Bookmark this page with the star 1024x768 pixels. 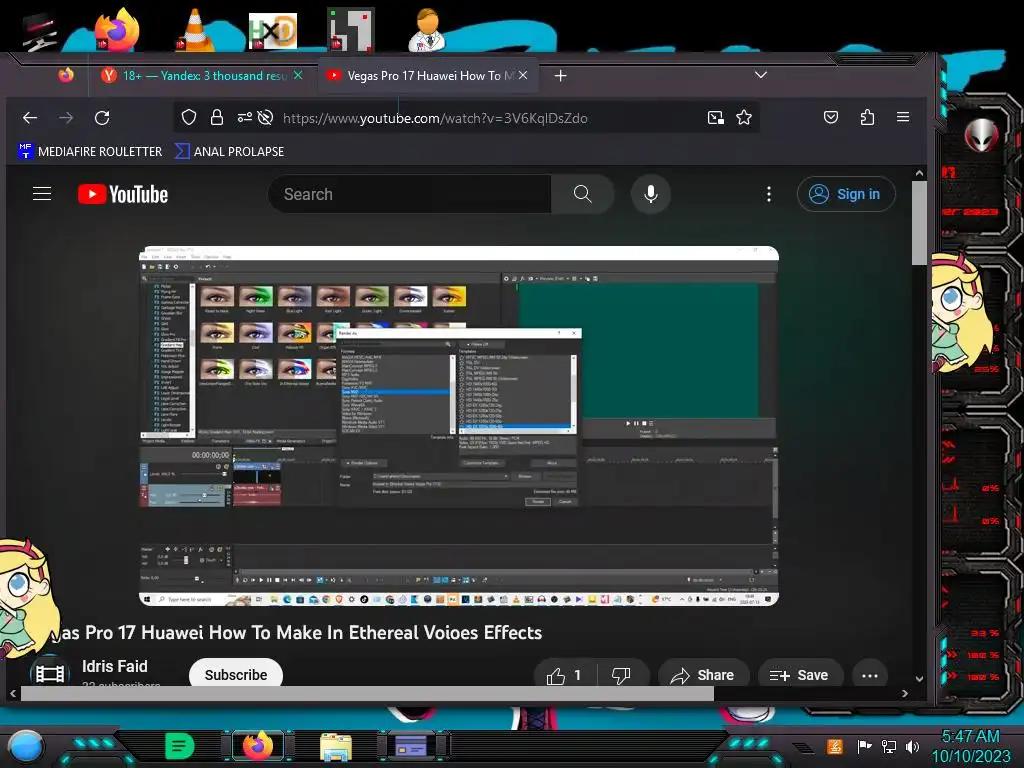point(744,118)
